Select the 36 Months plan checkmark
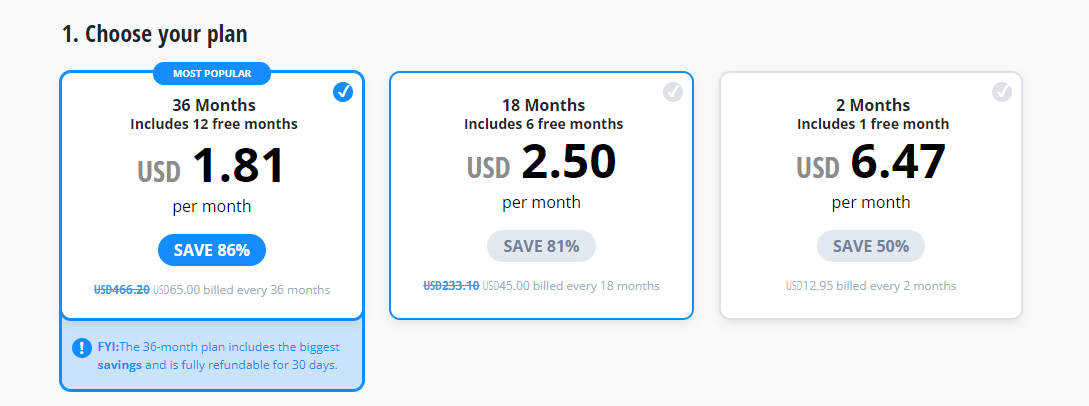 pos(343,92)
